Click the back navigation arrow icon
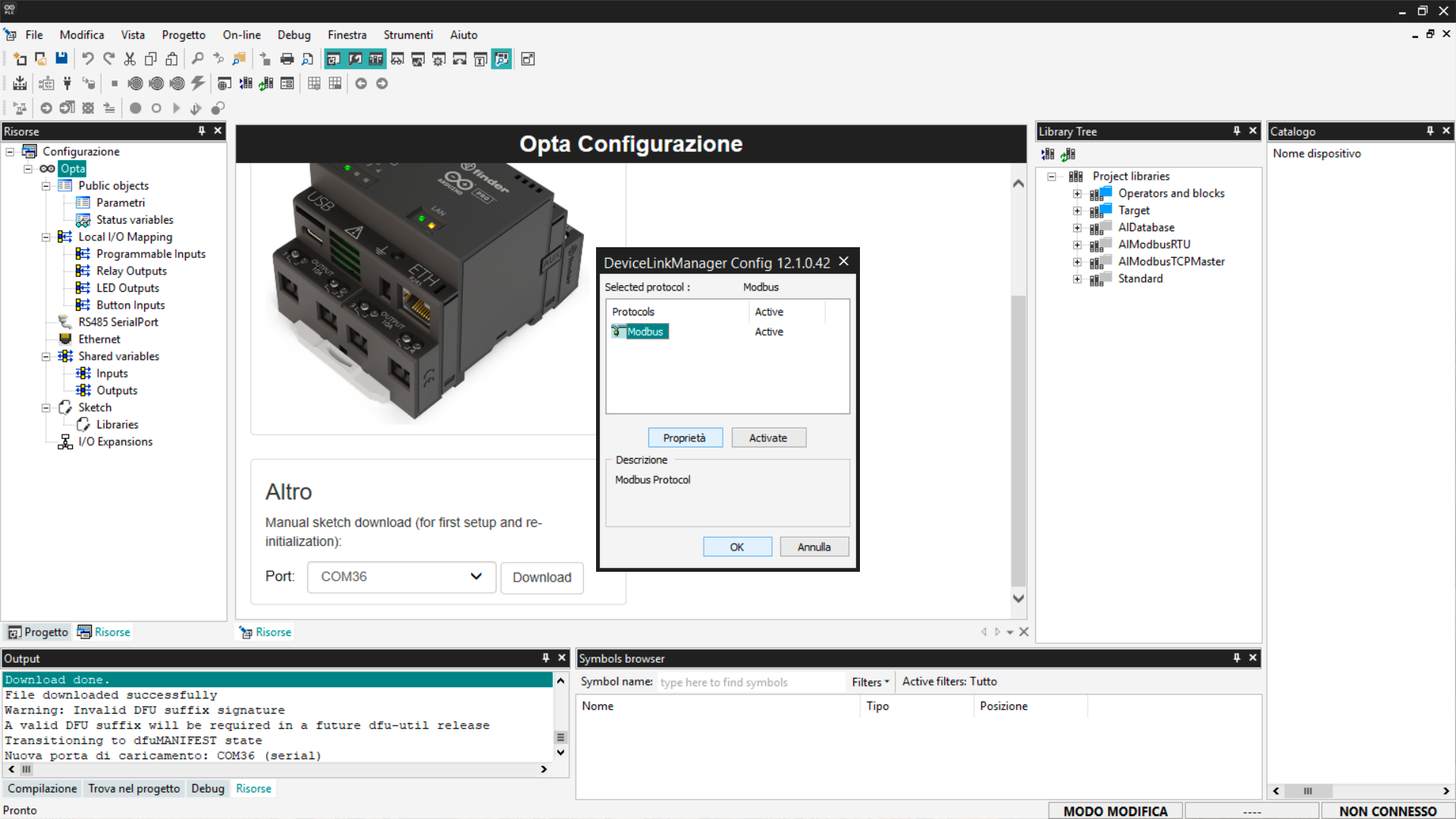The image size is (1456, 819). click(x=361, y=83)
